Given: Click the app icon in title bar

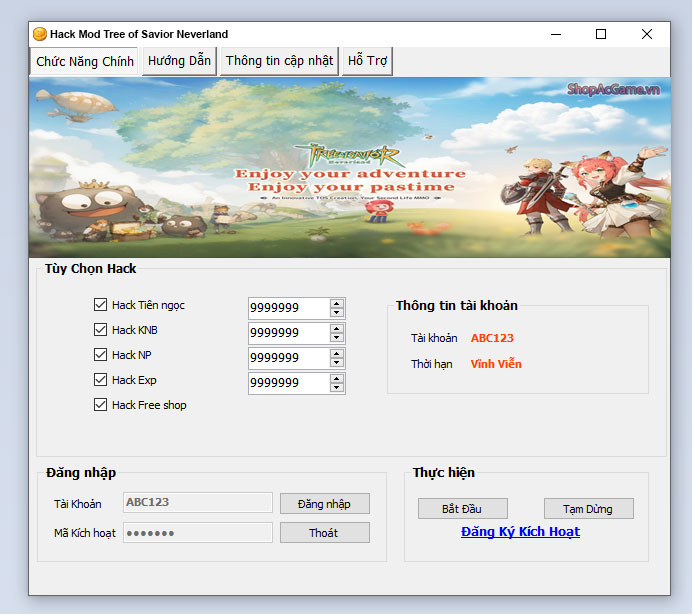Looking at the screenshot, I should [x=40, y=34].
